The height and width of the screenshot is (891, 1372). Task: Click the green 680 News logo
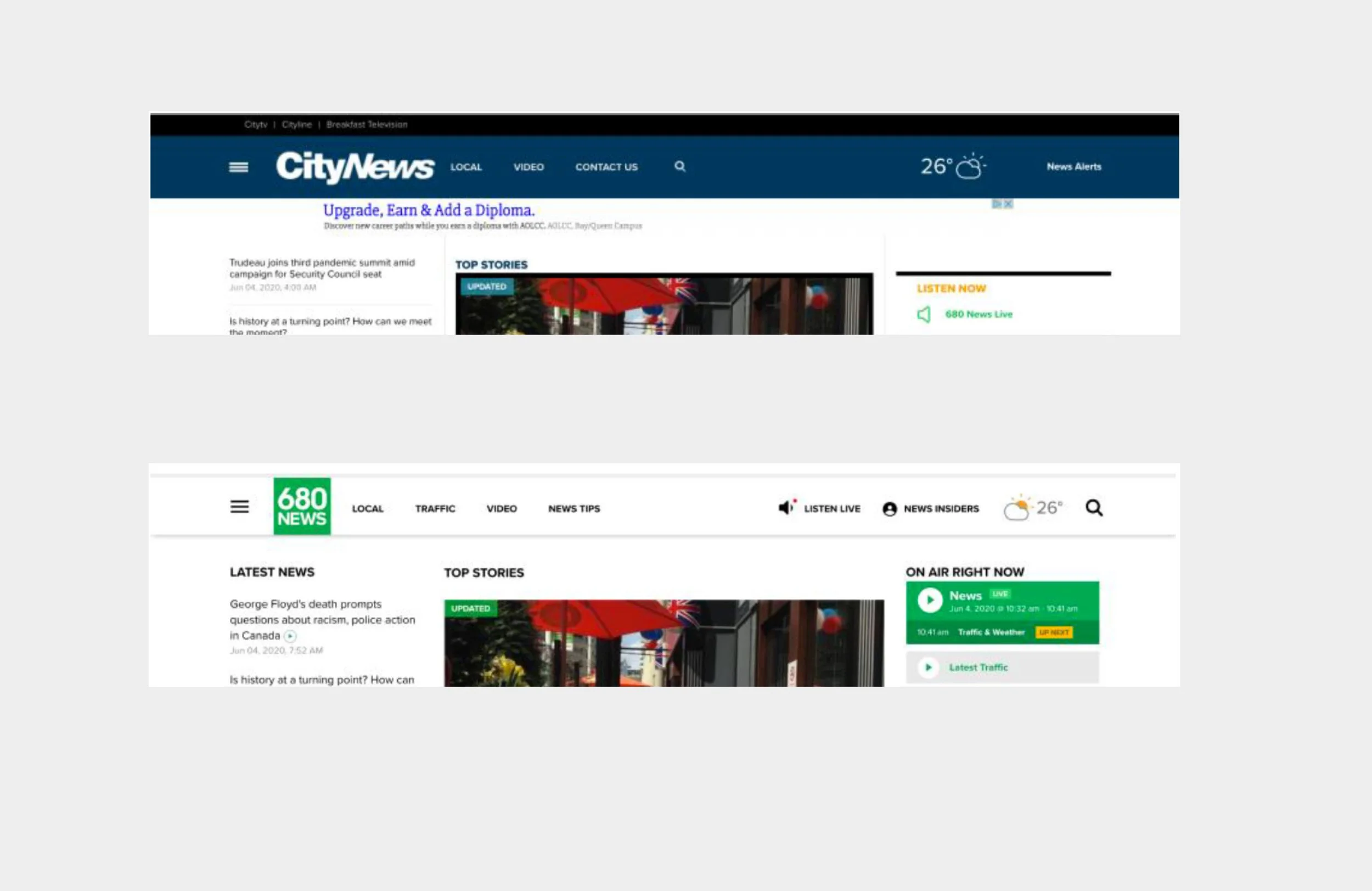pos(301,506)
